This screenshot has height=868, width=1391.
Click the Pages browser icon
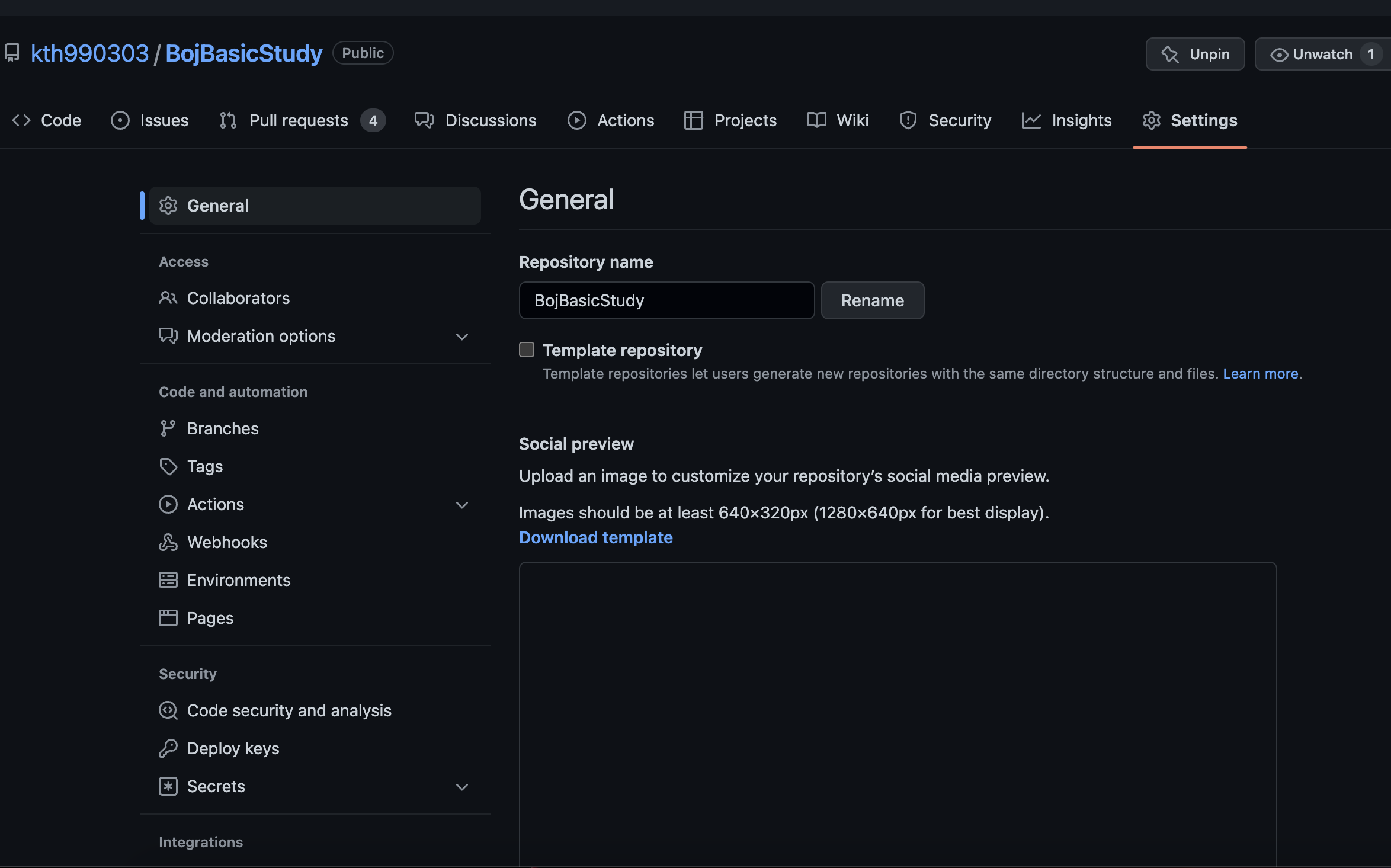pos(168,618)
